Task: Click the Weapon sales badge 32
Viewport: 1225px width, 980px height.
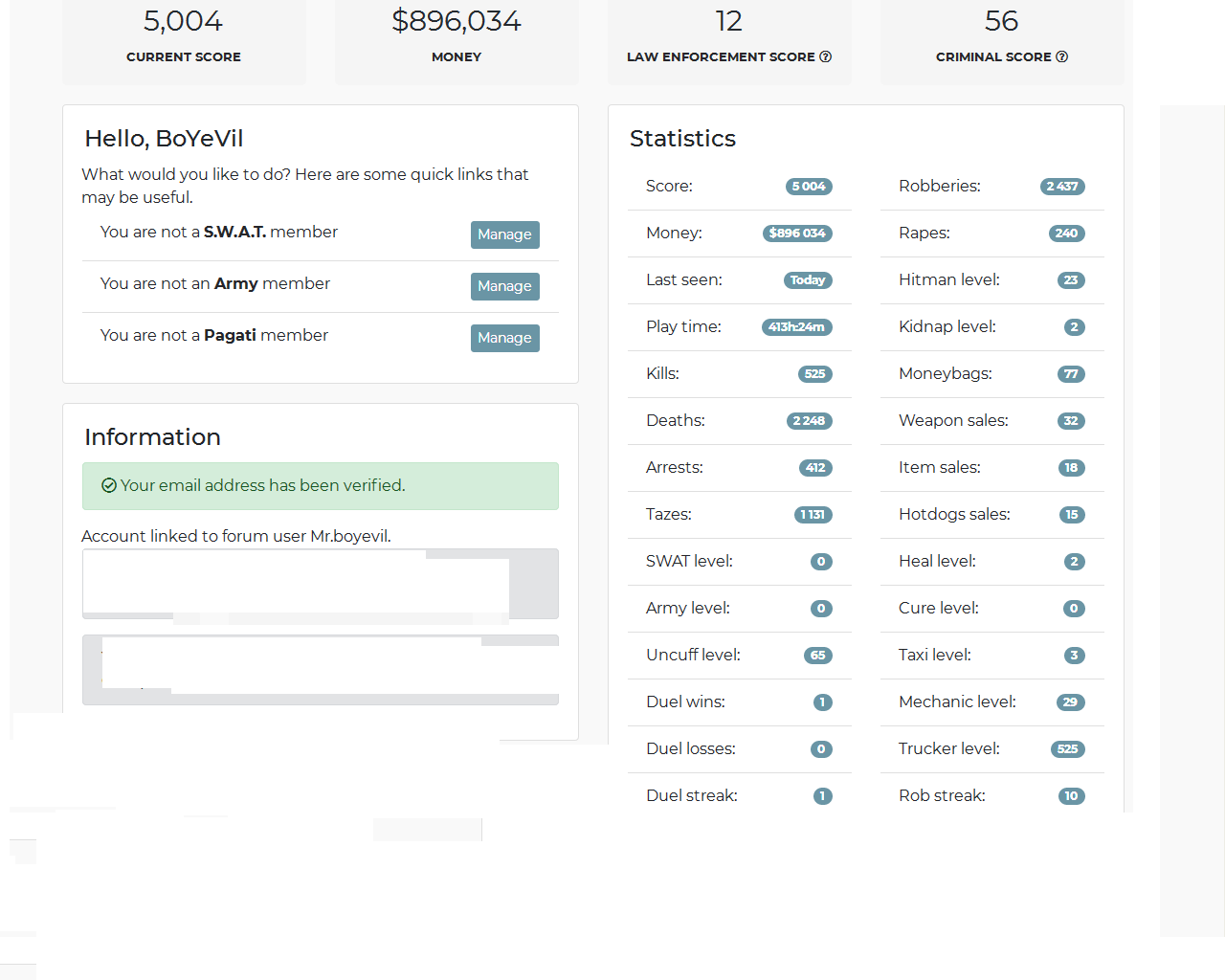Action: click(1071, 421)
